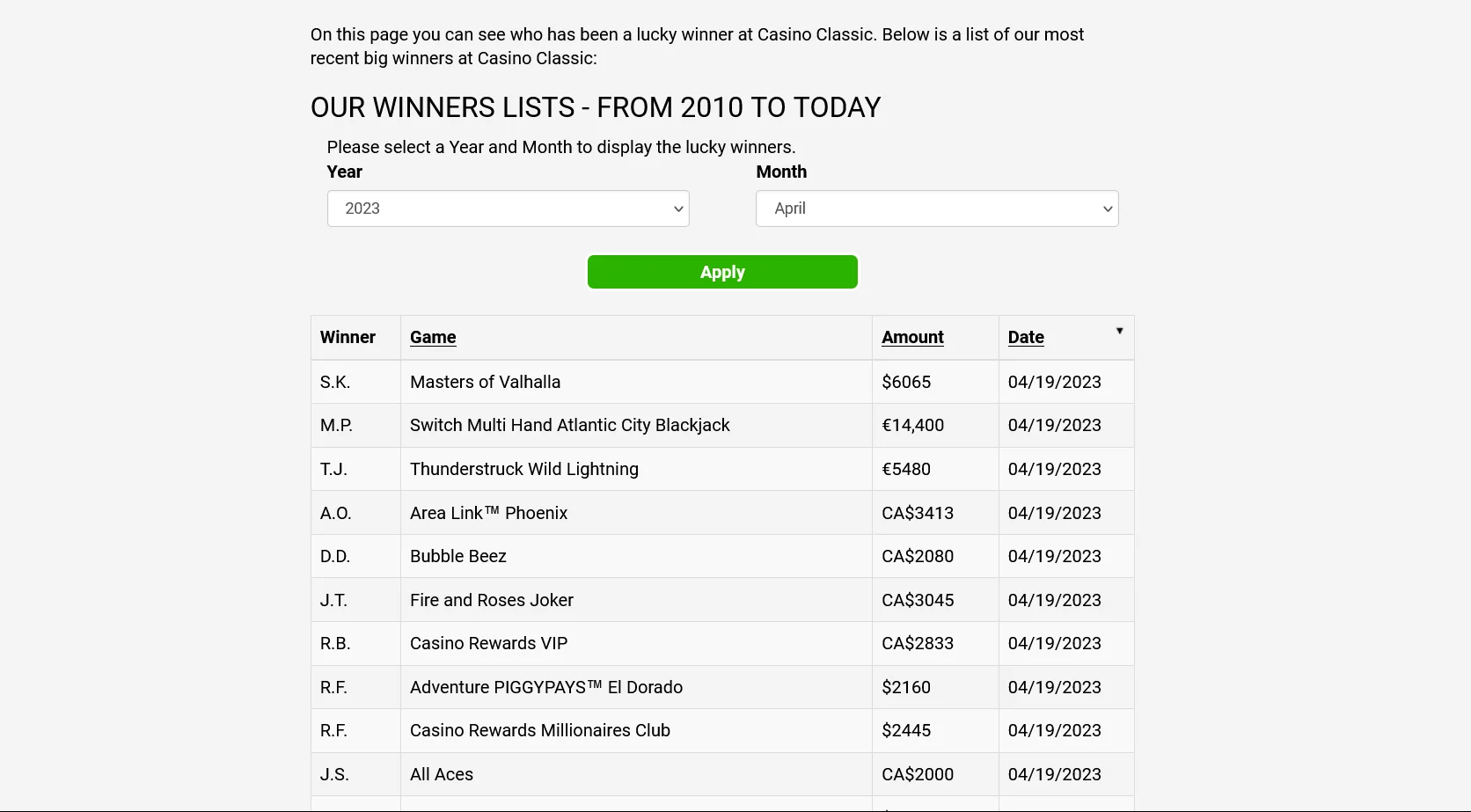Open the Year dropdown showing 2023

[x=508, y=208]
